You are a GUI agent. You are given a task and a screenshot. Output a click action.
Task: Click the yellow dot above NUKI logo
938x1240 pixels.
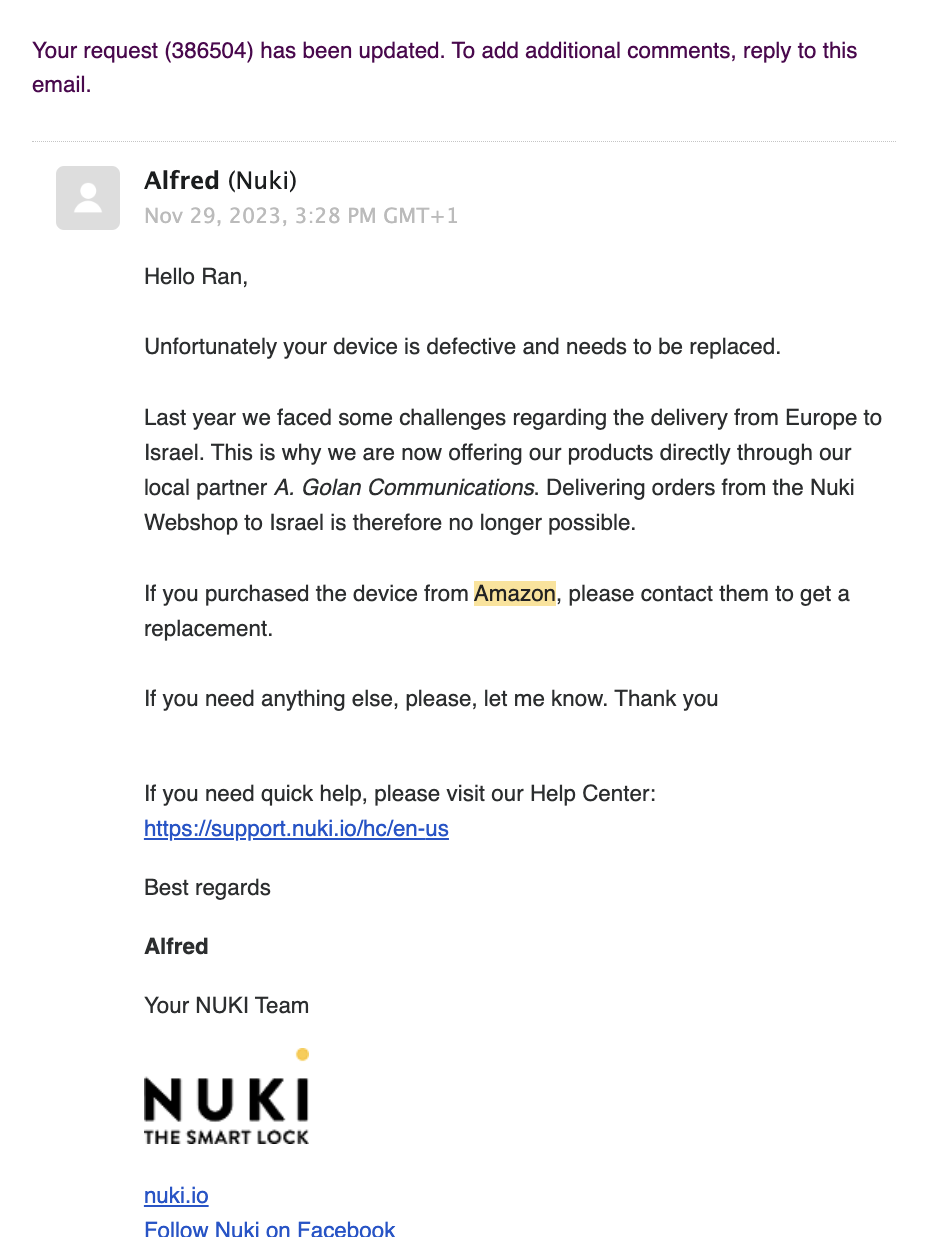[x=303, y=1053]
